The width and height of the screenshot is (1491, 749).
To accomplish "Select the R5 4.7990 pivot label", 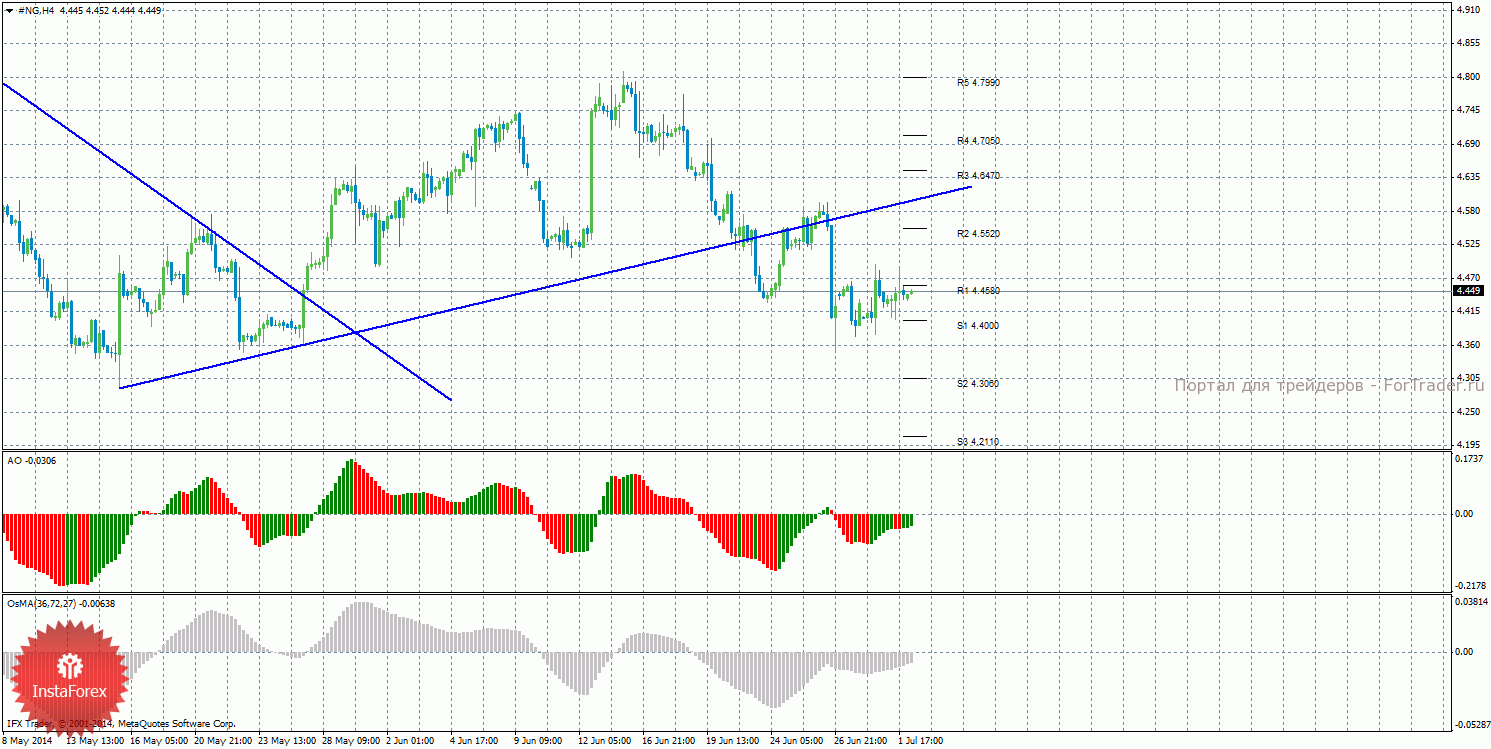I will [x=978, y=83].
